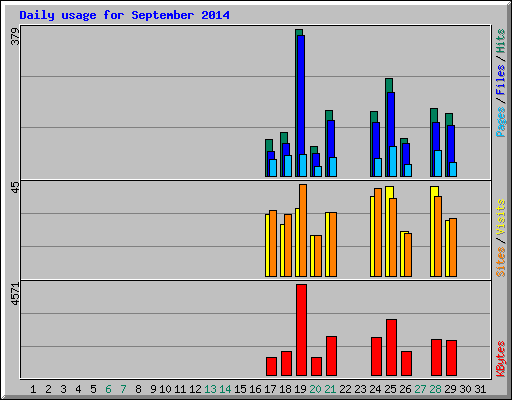The width and height of the screenshot is (512, 400).
Task: Click the 379 y-axis value
Action: [16, 36]
